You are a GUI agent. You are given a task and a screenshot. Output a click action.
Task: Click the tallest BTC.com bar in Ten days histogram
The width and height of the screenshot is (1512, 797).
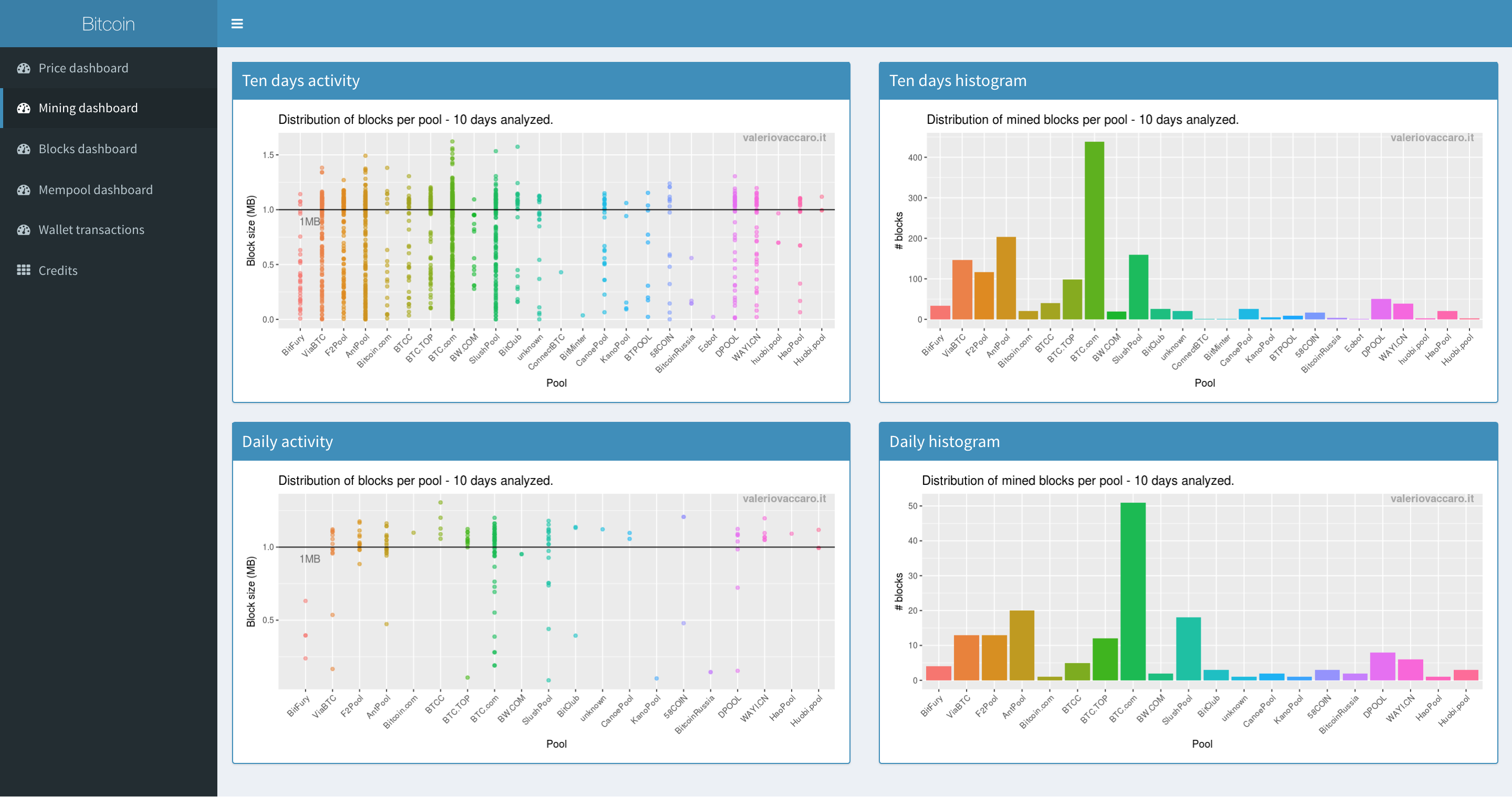(1094, 231)
